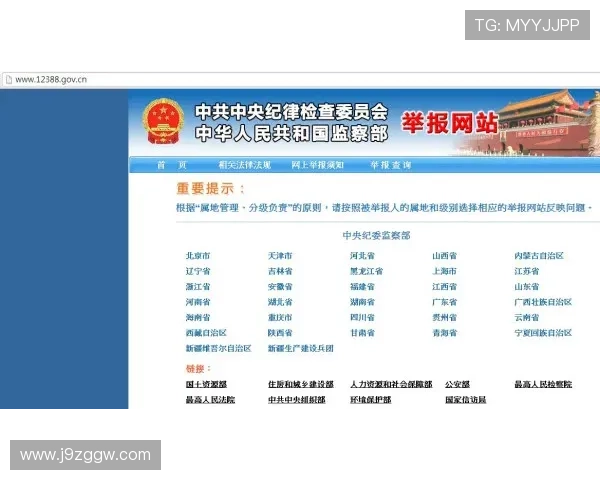Screen dimensions: 600x480
Task: Select the 吉林省 link
Action: (x=280, y=271)
